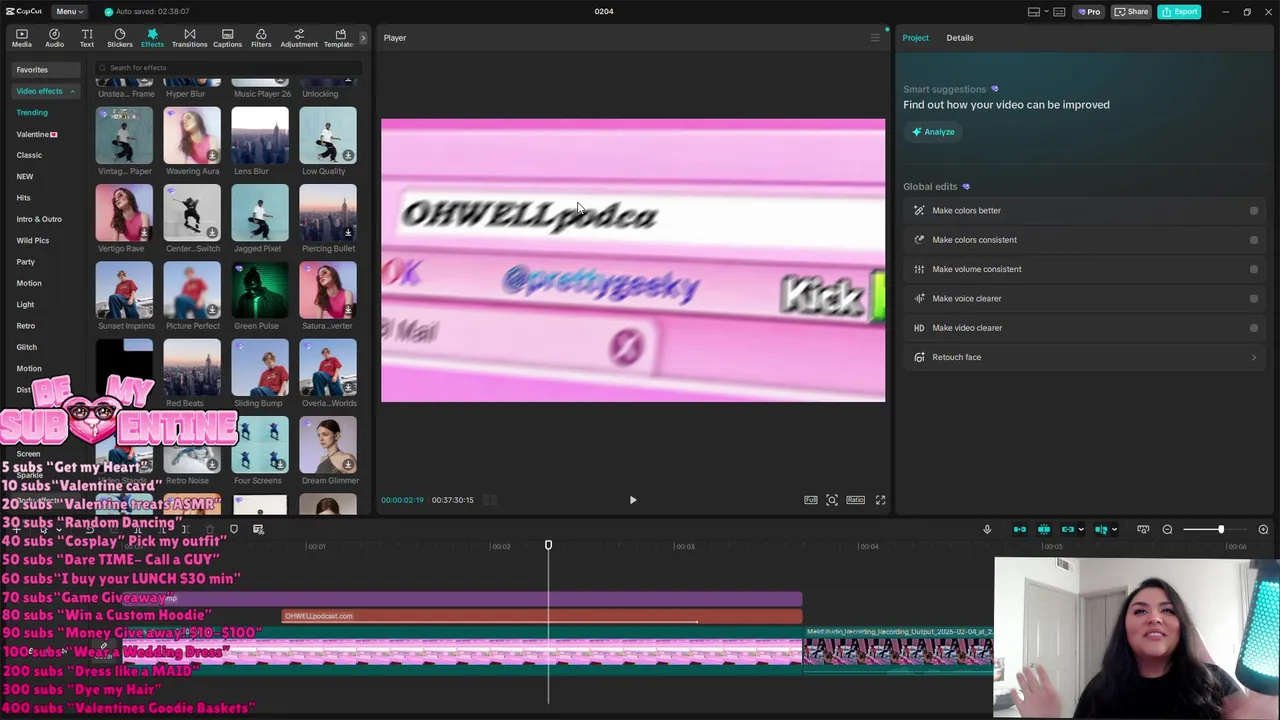Open the preview axis dropdown arrow
Viewport: 1280px width, 720px height.
pos(1114,530)
